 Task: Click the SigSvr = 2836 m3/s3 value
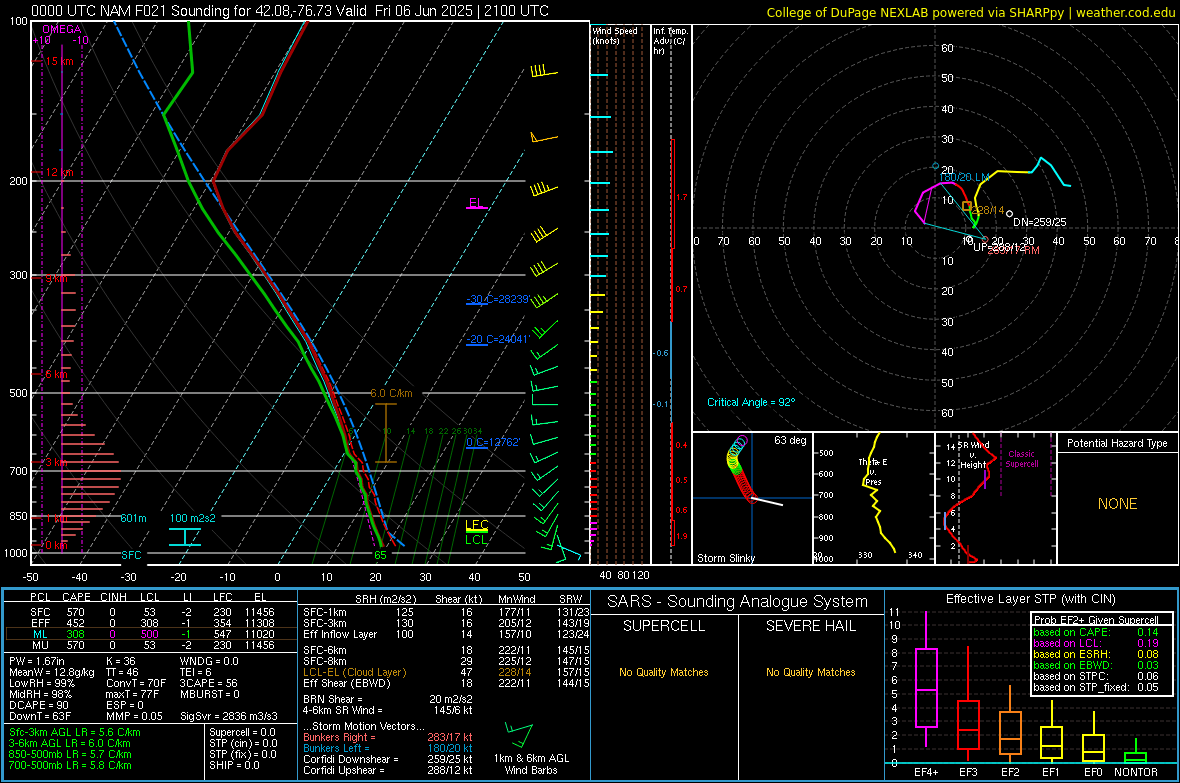coord(229,716)
